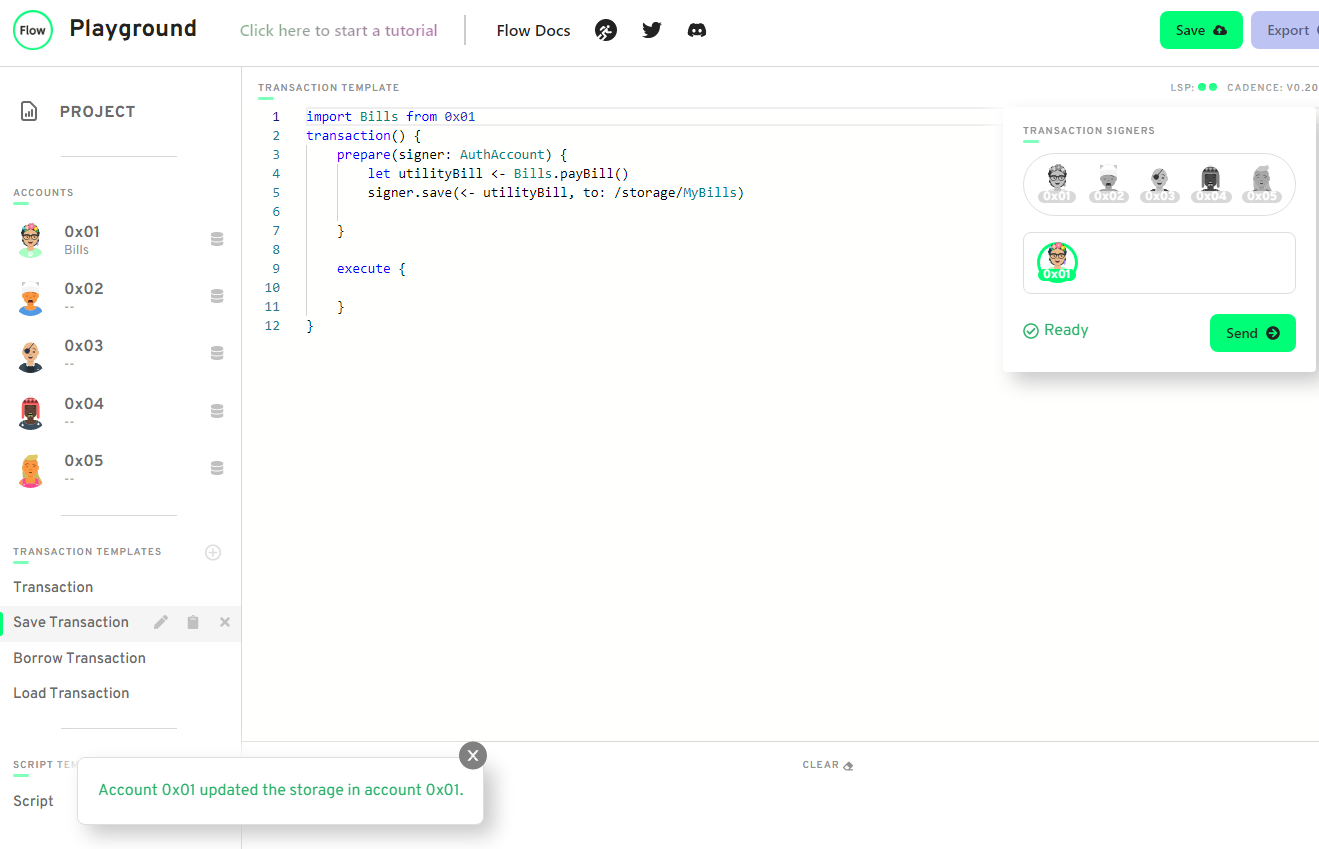This screenshot has height=849, width=1319.
Task: Toggle signer 0x05 avatar in signers list
Action: click(x=1262, y=184)
